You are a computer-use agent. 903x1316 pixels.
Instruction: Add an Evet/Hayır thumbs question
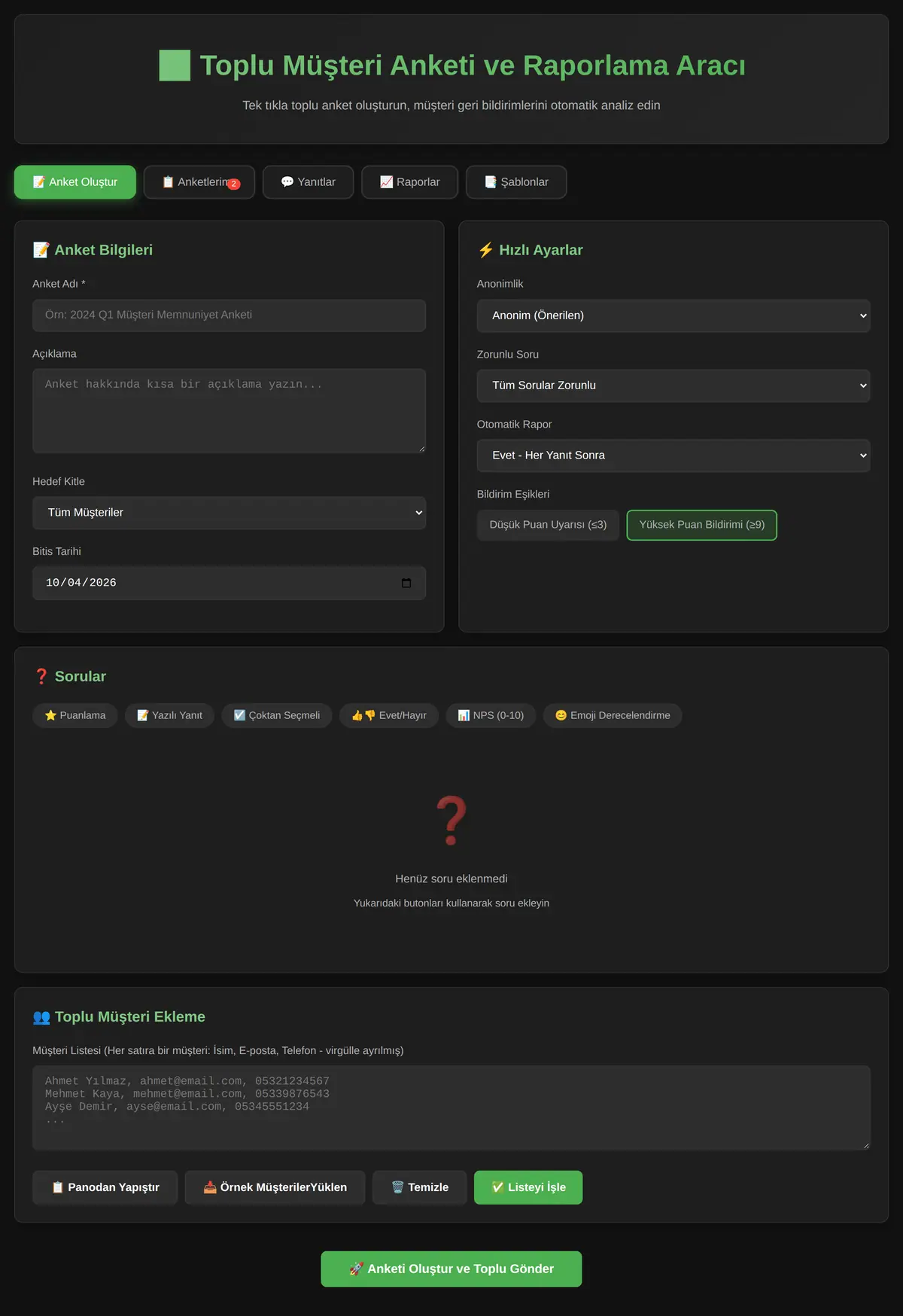coord(389,715)
